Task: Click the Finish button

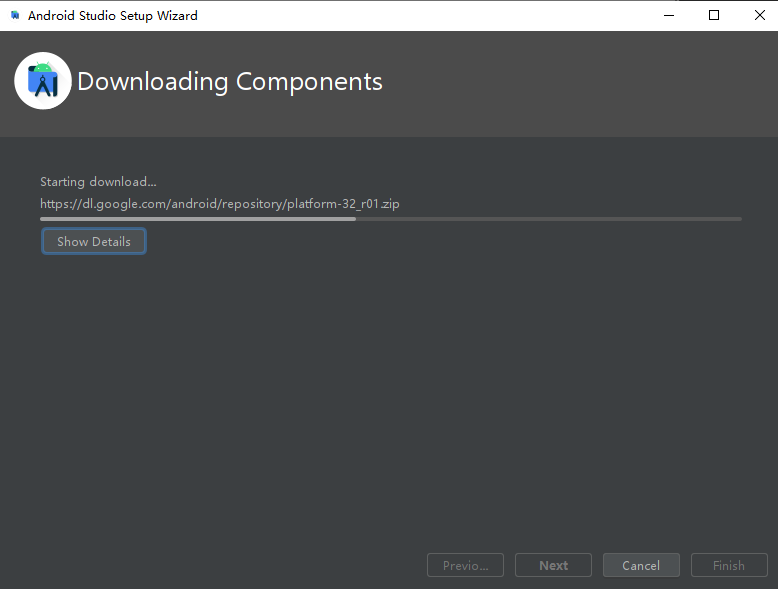Action: tap(729, 565)
